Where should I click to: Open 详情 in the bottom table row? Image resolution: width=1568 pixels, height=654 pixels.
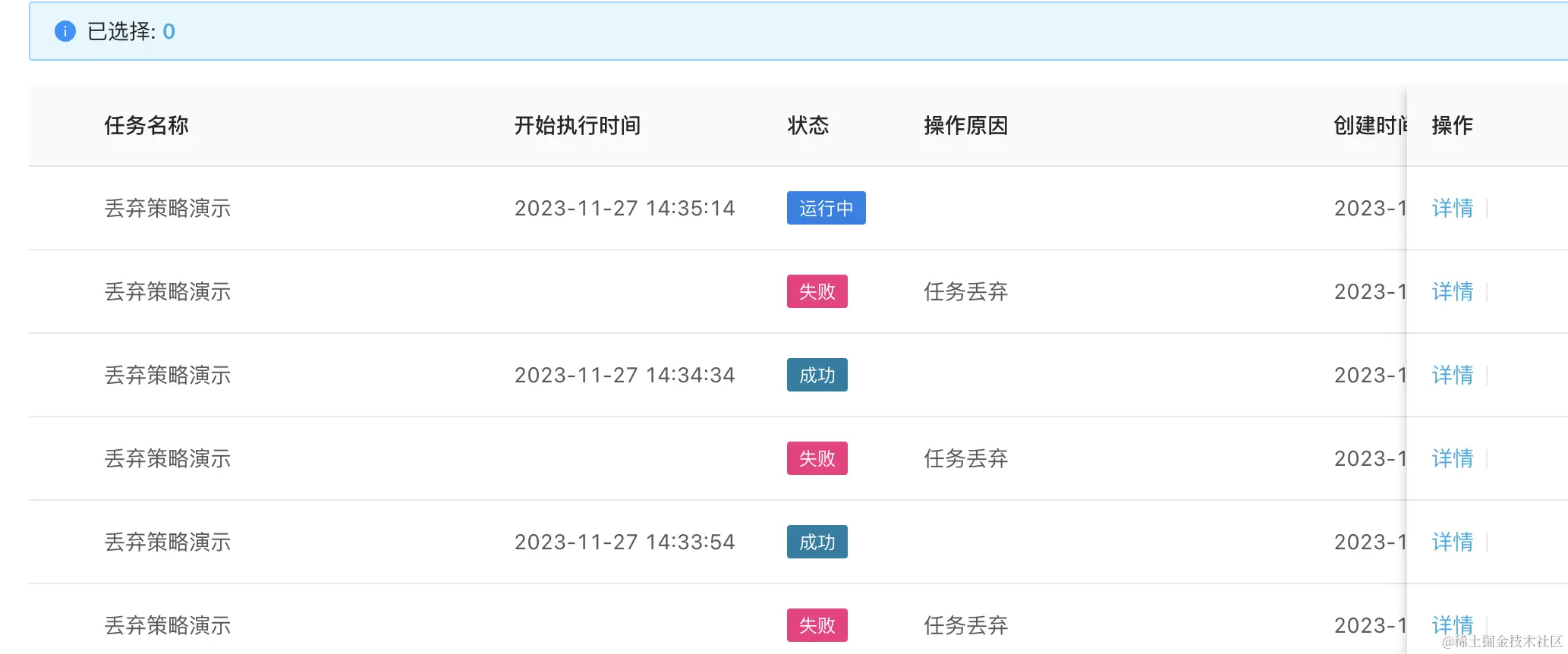1452,625
